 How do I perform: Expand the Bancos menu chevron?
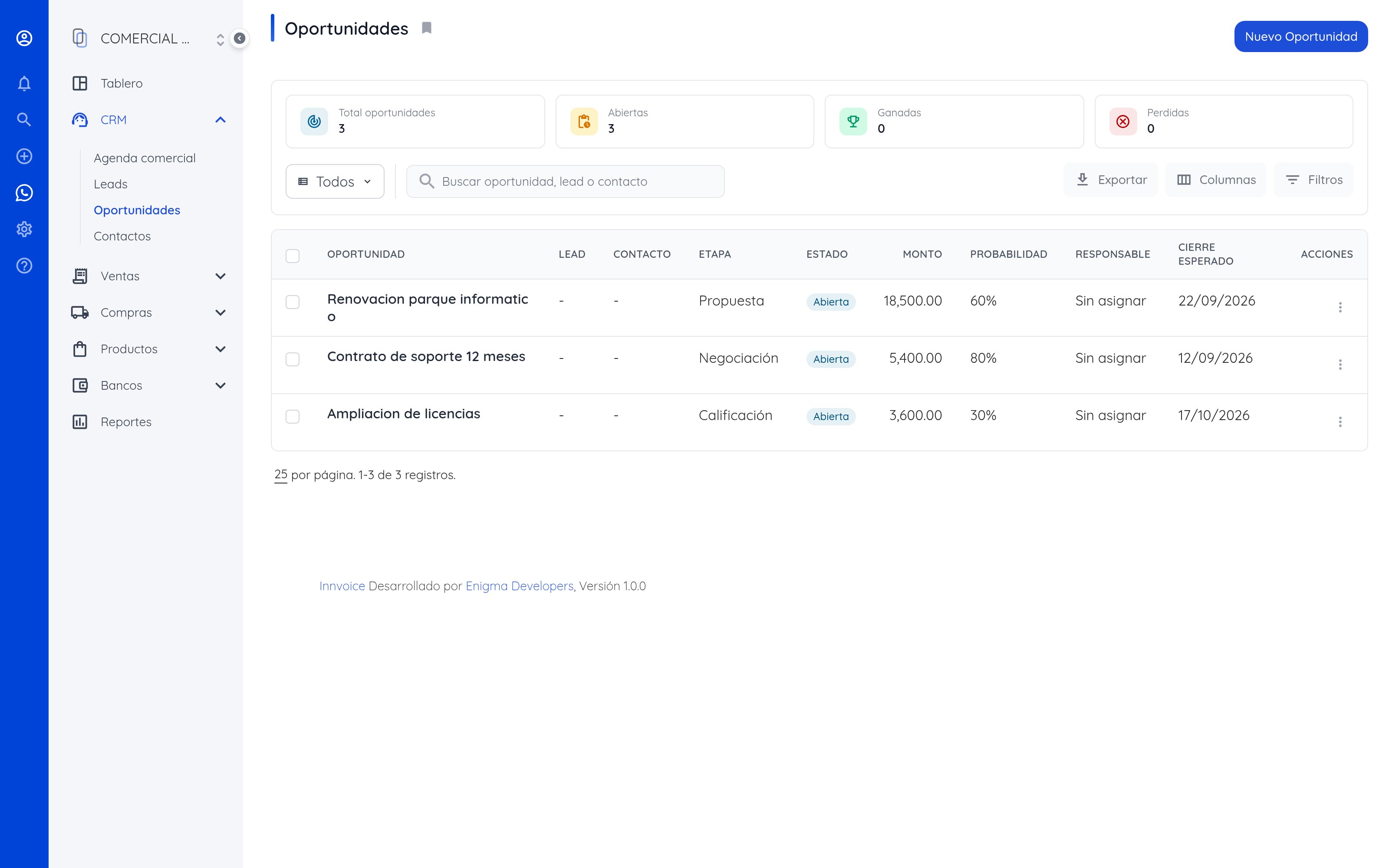point(221,385)
